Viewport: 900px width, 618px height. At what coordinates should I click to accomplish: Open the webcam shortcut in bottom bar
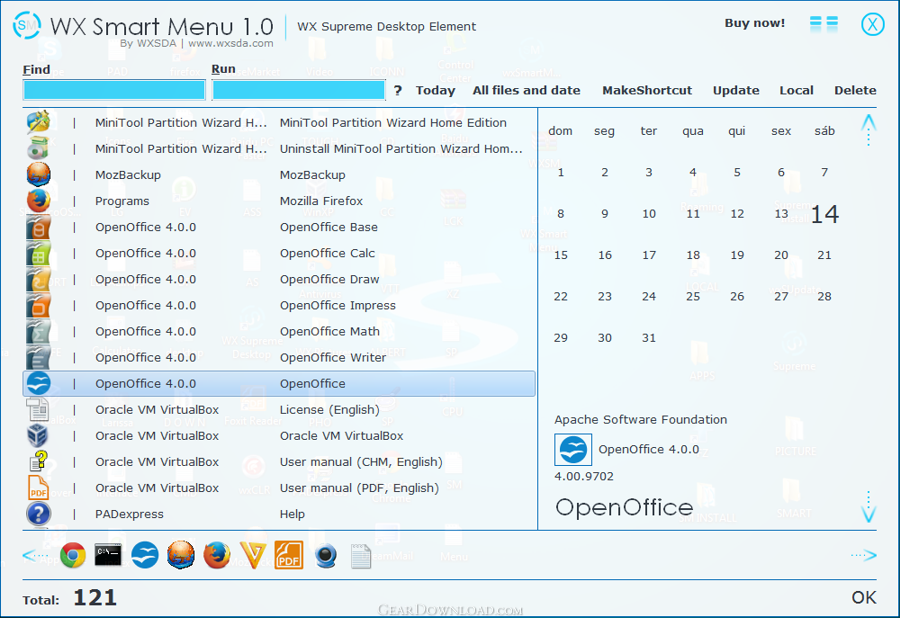point(325,555)
